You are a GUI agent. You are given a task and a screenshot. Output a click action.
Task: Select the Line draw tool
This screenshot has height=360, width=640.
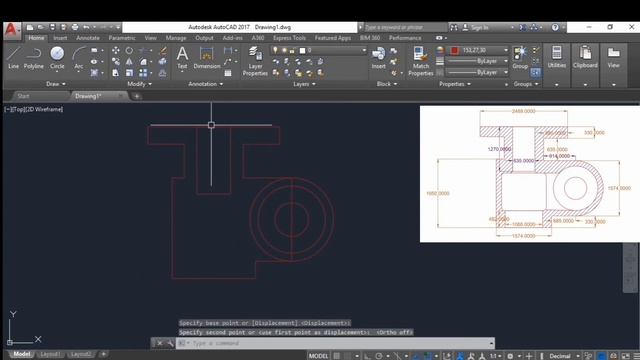[x=13, y=58]
